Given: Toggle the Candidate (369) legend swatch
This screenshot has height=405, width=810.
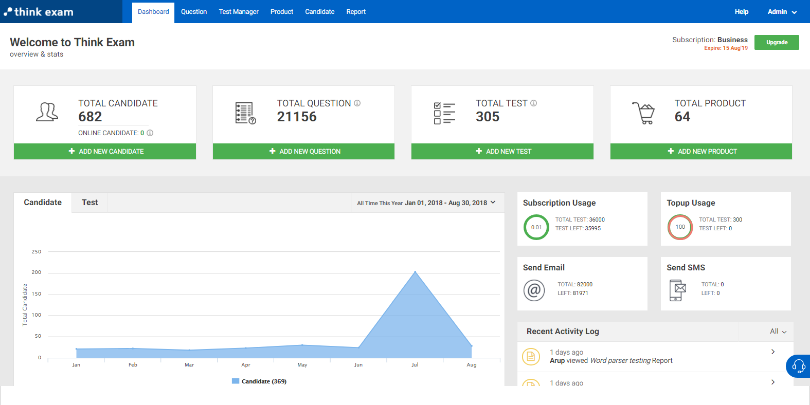Looking at the screenshot, I should [236, 382].
